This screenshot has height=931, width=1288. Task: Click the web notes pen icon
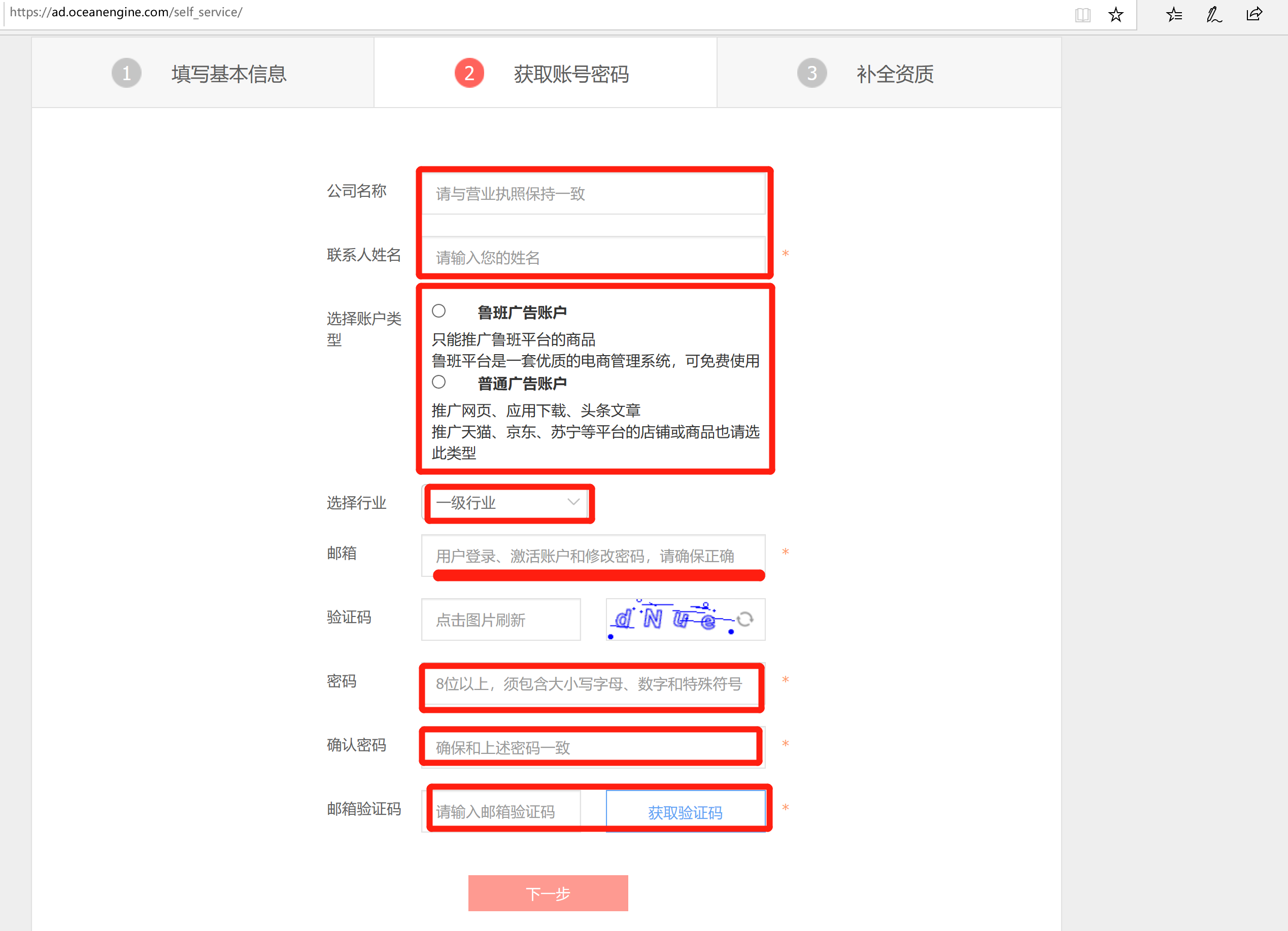pos(1213,14)
